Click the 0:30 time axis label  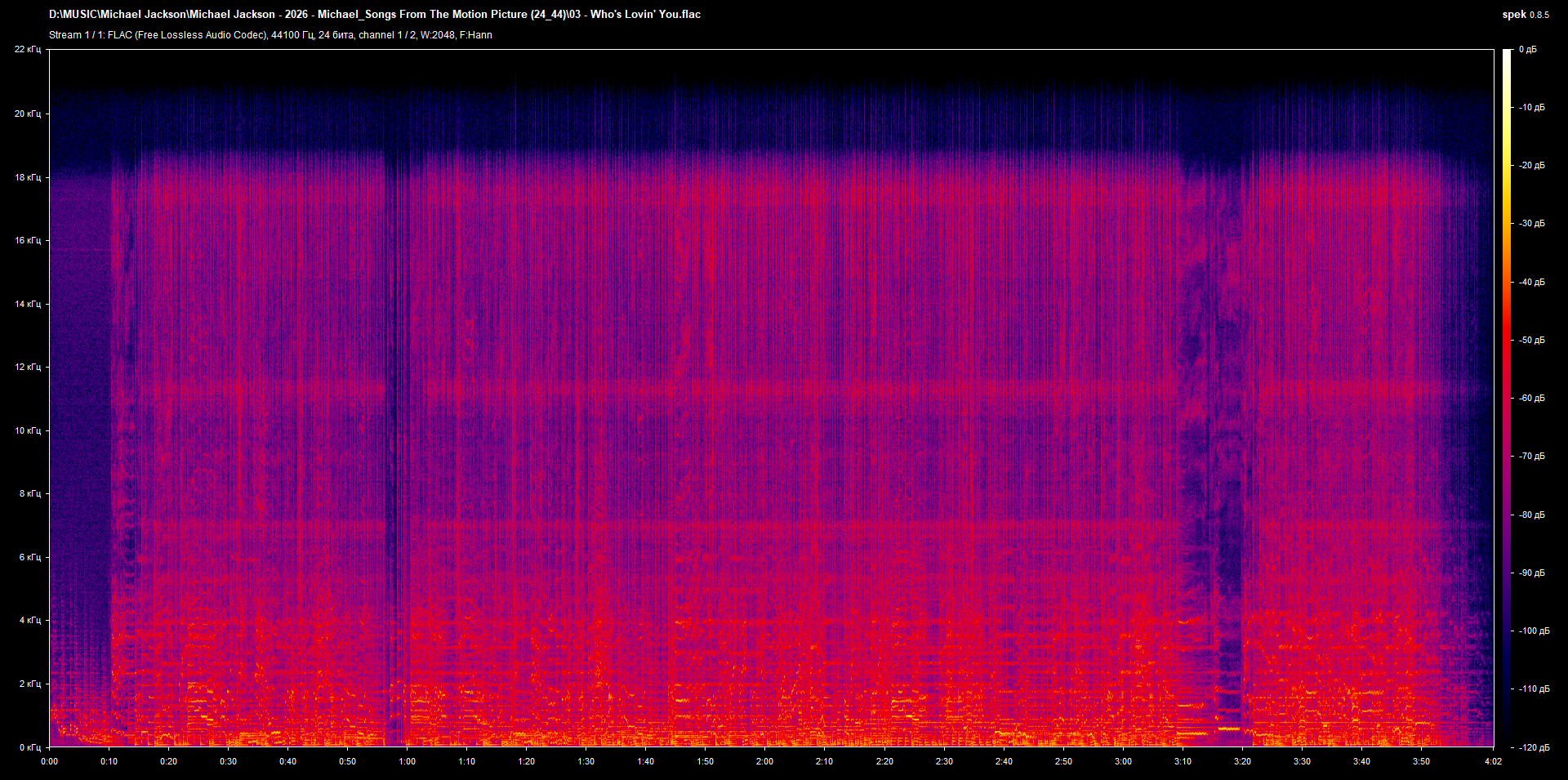click(x=228, y=761)
